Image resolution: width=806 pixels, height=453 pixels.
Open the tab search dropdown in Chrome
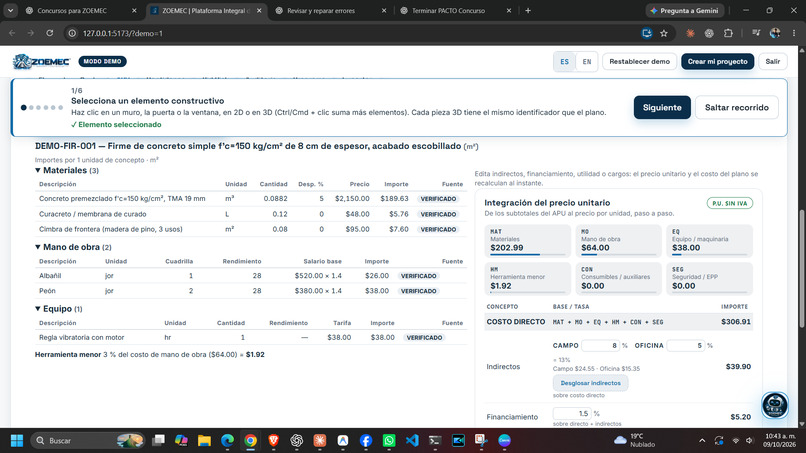(10, 10)
